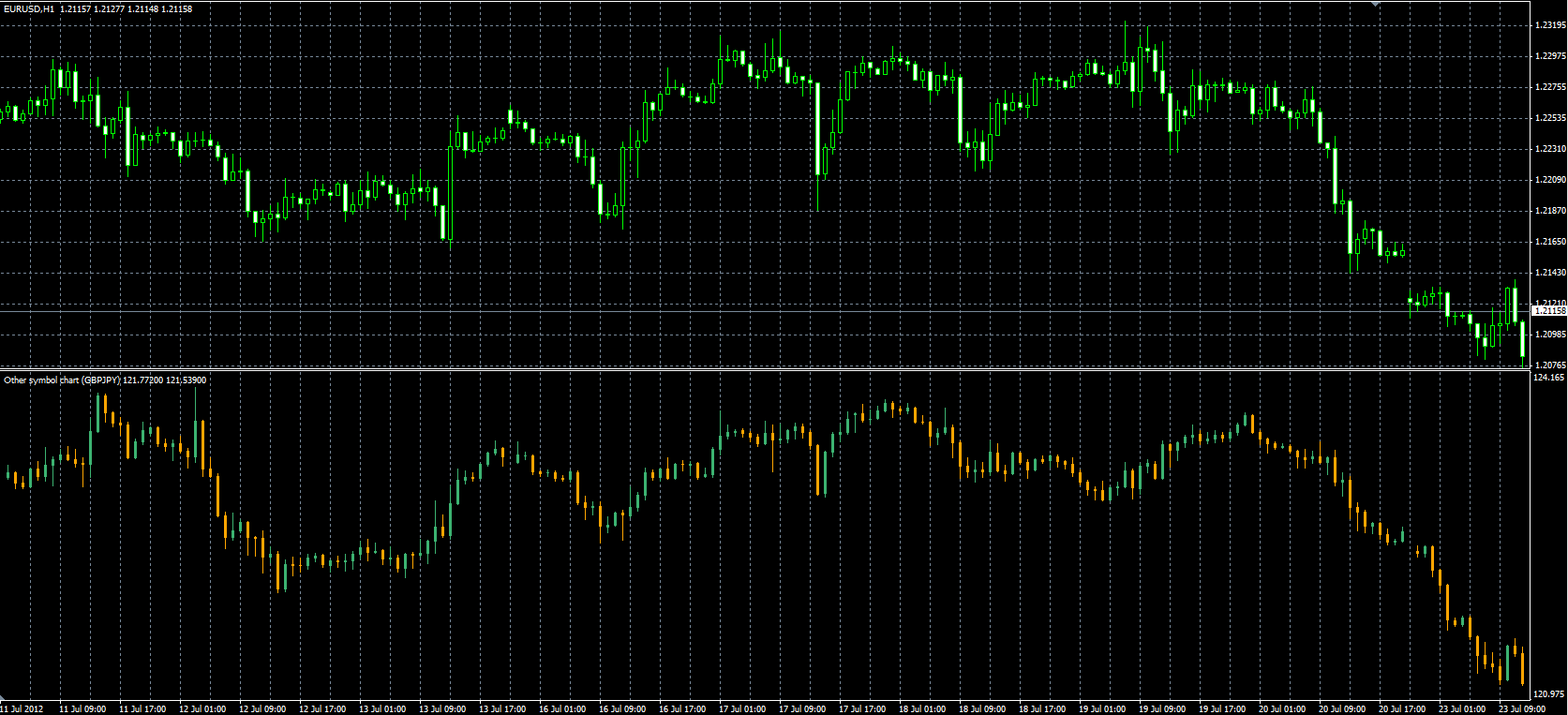Click the 1.22090 price scale label
Viewport: 1568px width, 715px height.
[x=1550, y=180]
